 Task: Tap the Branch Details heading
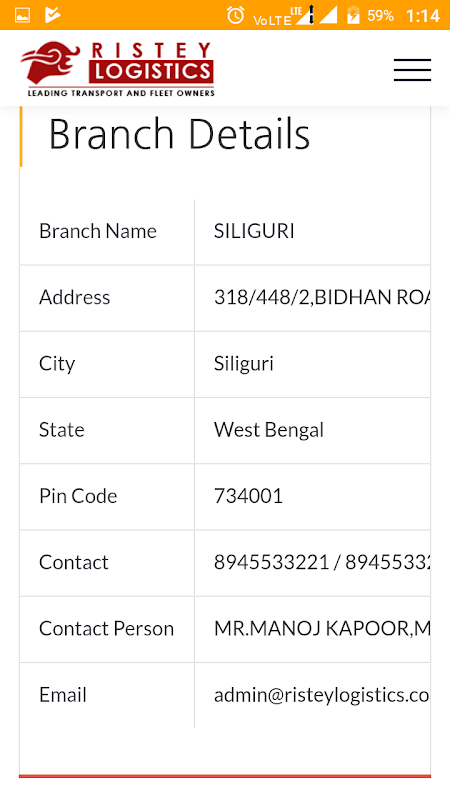click(x=179, y=134)
